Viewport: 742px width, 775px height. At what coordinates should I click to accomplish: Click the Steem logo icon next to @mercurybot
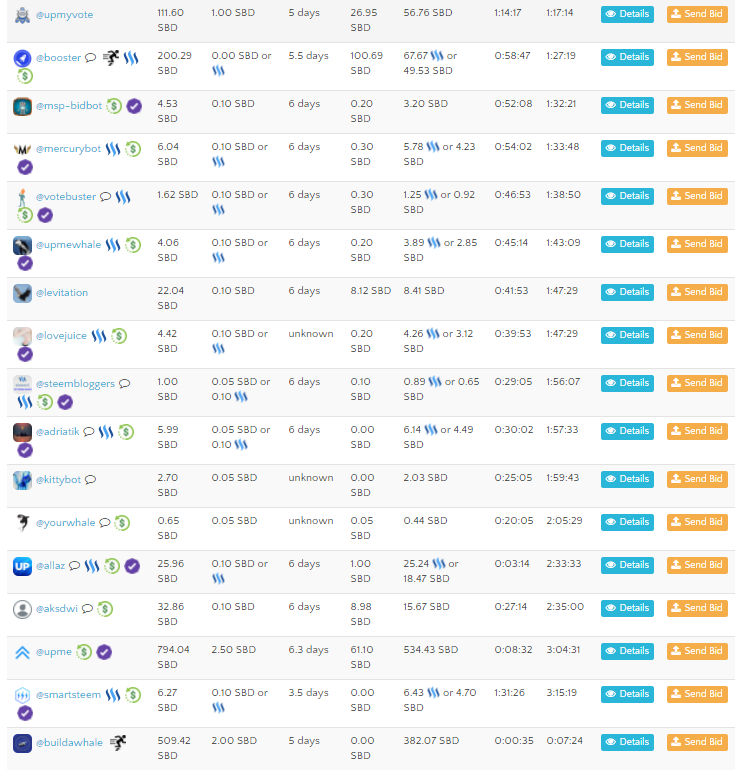(x=113, y=149)
